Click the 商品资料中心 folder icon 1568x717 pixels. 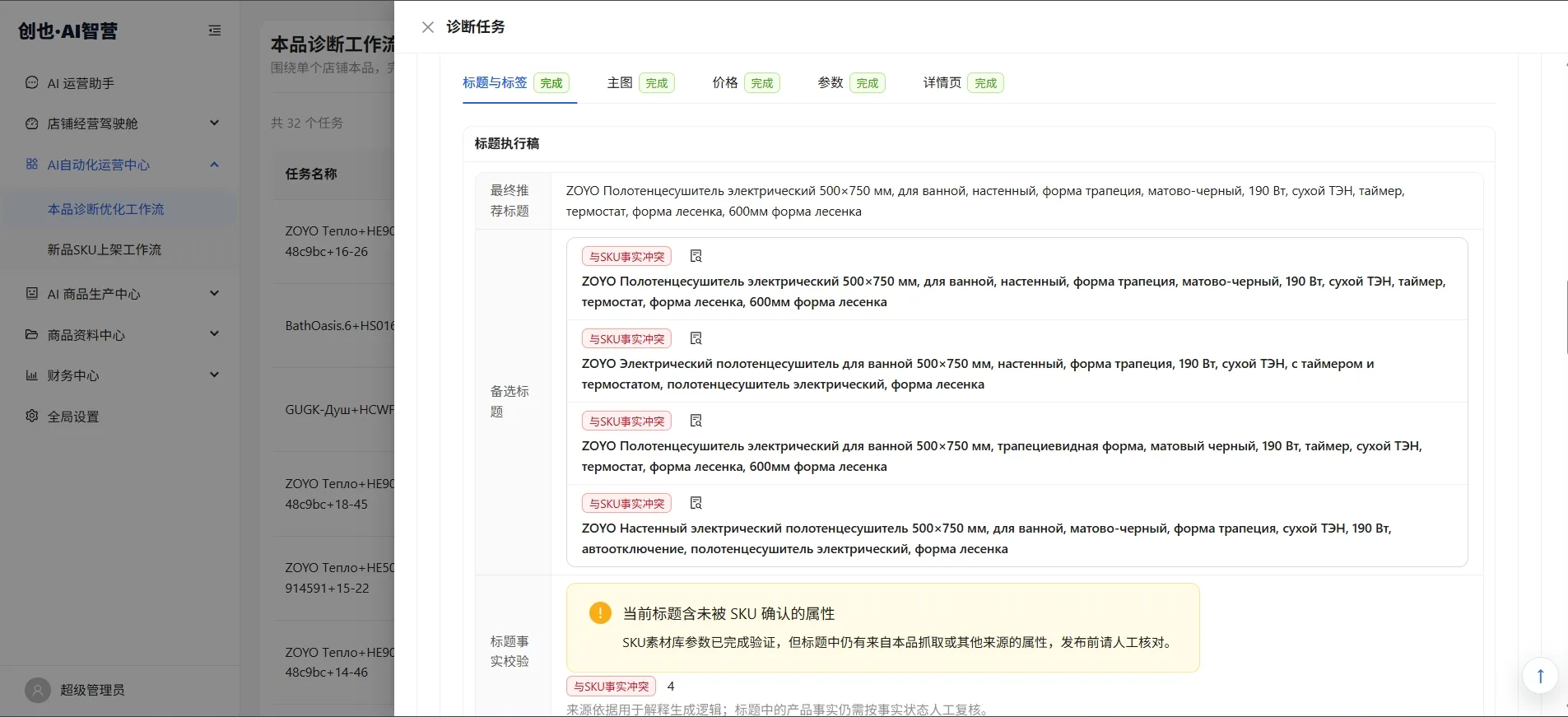coord(32,334)
